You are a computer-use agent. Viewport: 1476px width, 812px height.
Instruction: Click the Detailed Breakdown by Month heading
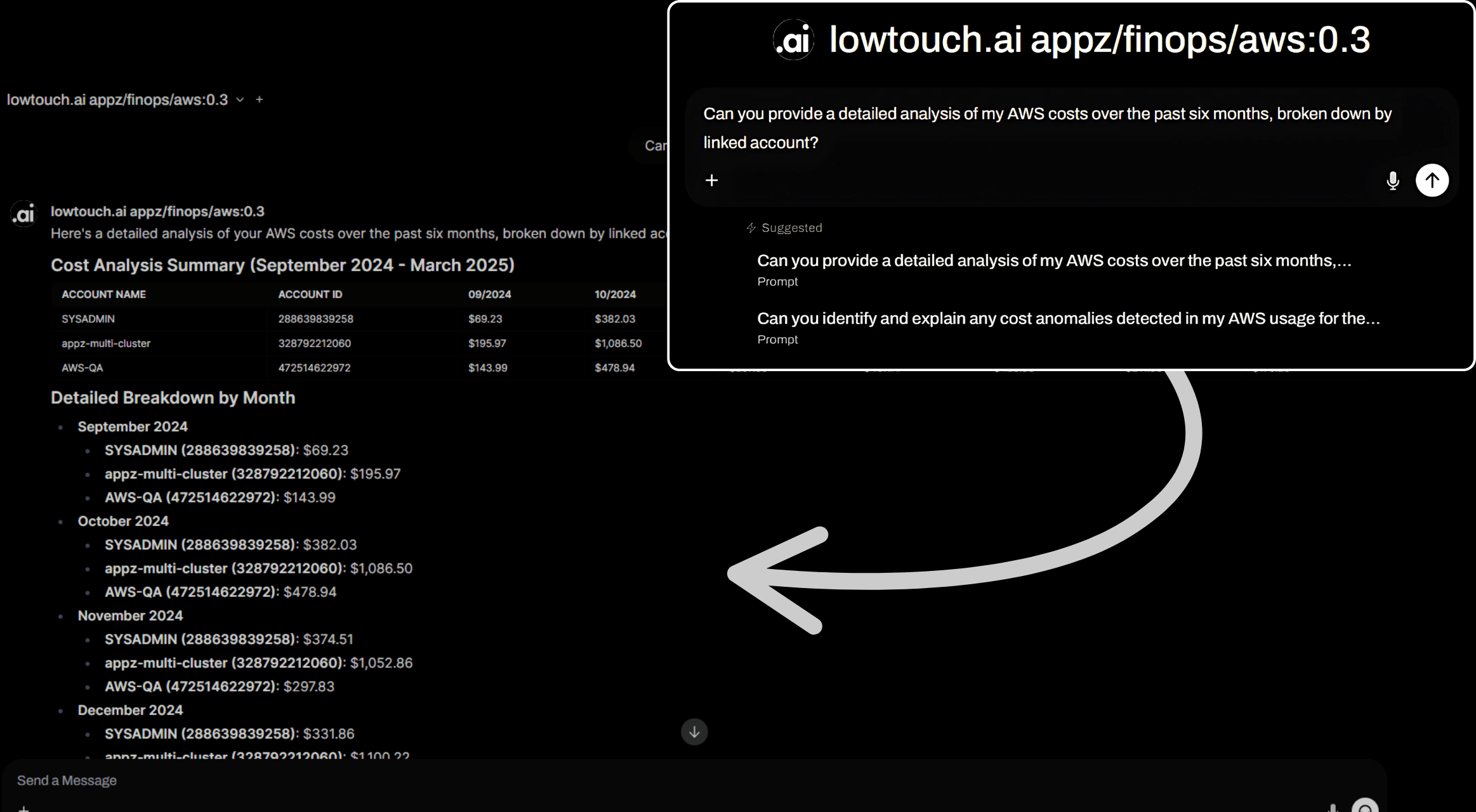173,398
